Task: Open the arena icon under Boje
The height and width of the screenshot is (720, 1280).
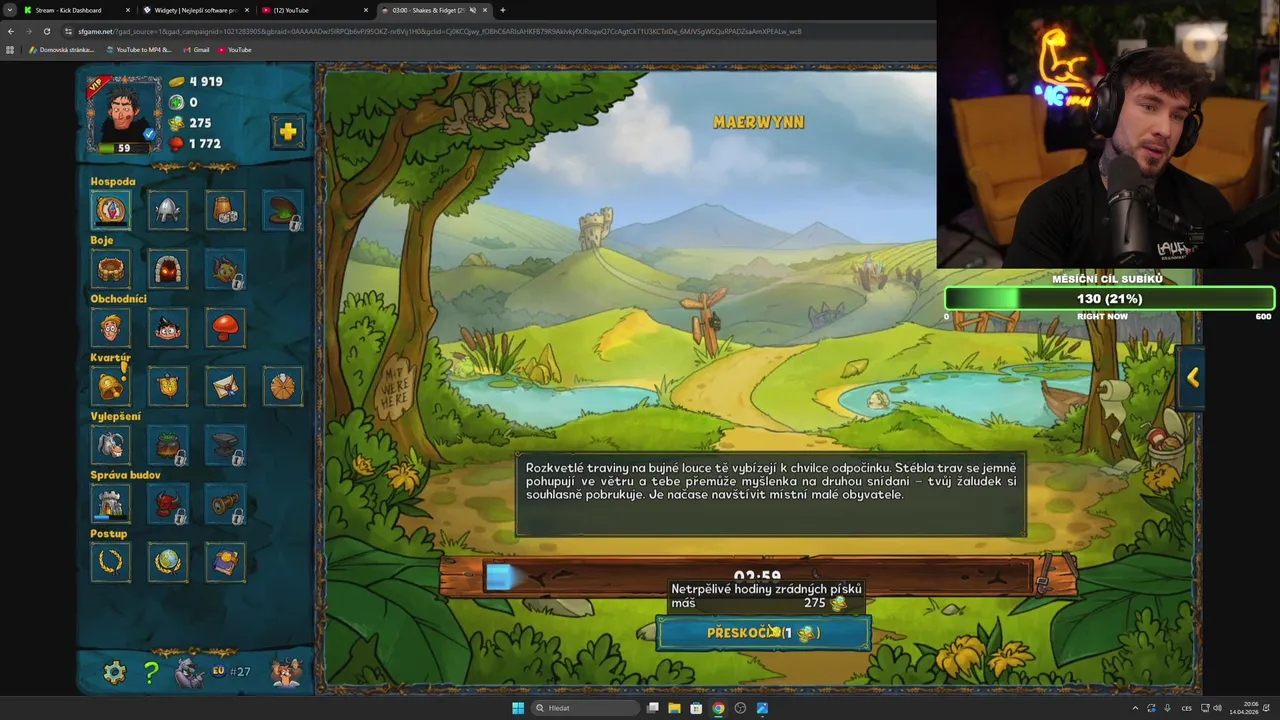Action: pos(111,269)
